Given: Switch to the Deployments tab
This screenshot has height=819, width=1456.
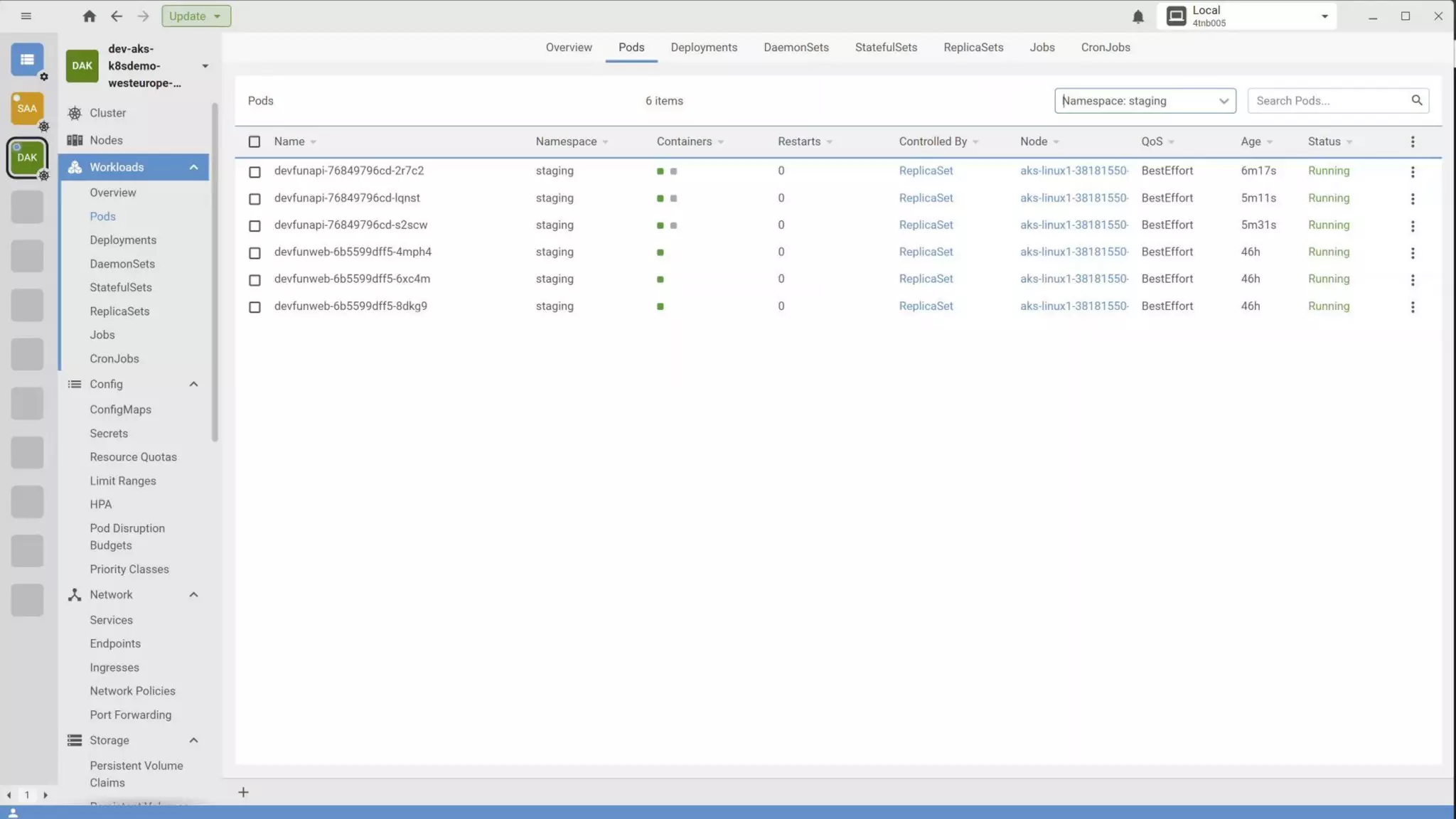Looking at the screenshot, I should (703, 47).
